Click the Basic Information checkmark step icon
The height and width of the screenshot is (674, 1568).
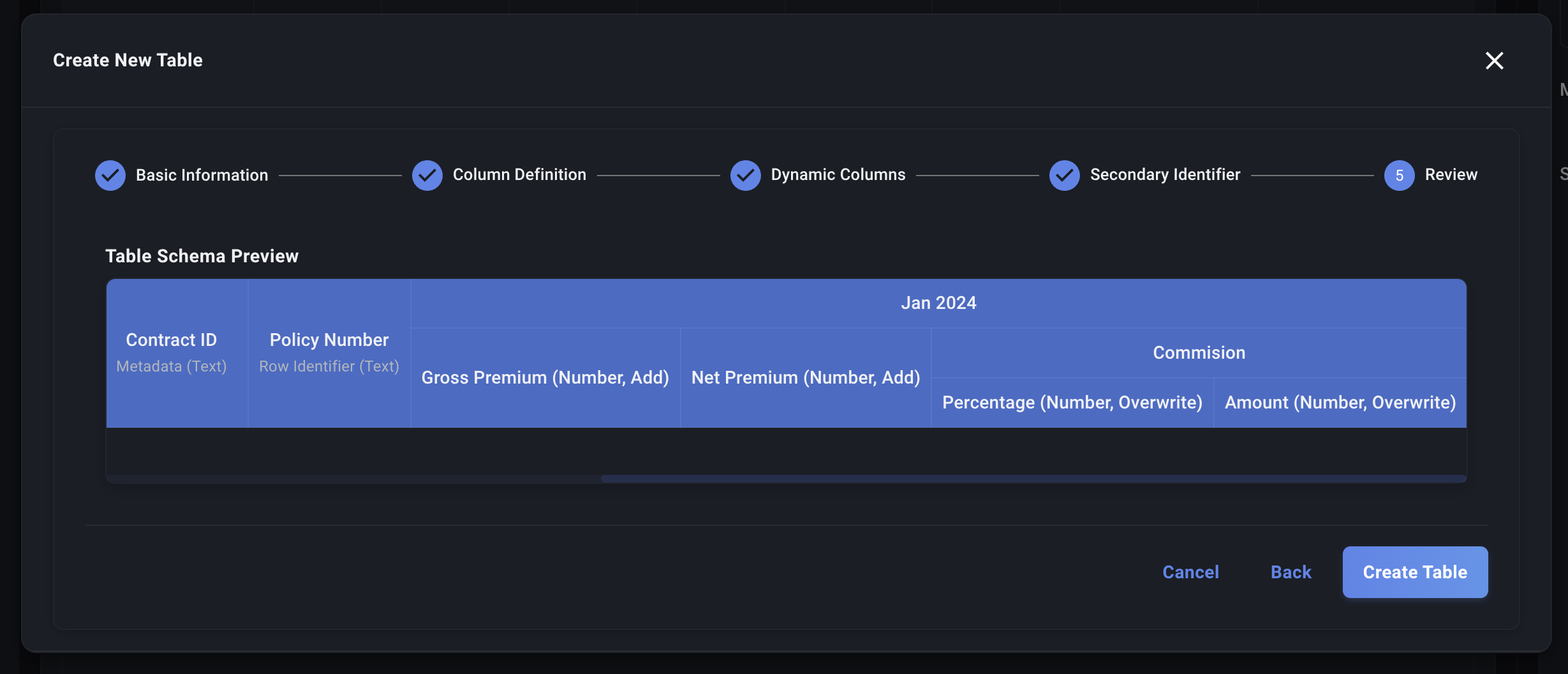coord(110,176)
